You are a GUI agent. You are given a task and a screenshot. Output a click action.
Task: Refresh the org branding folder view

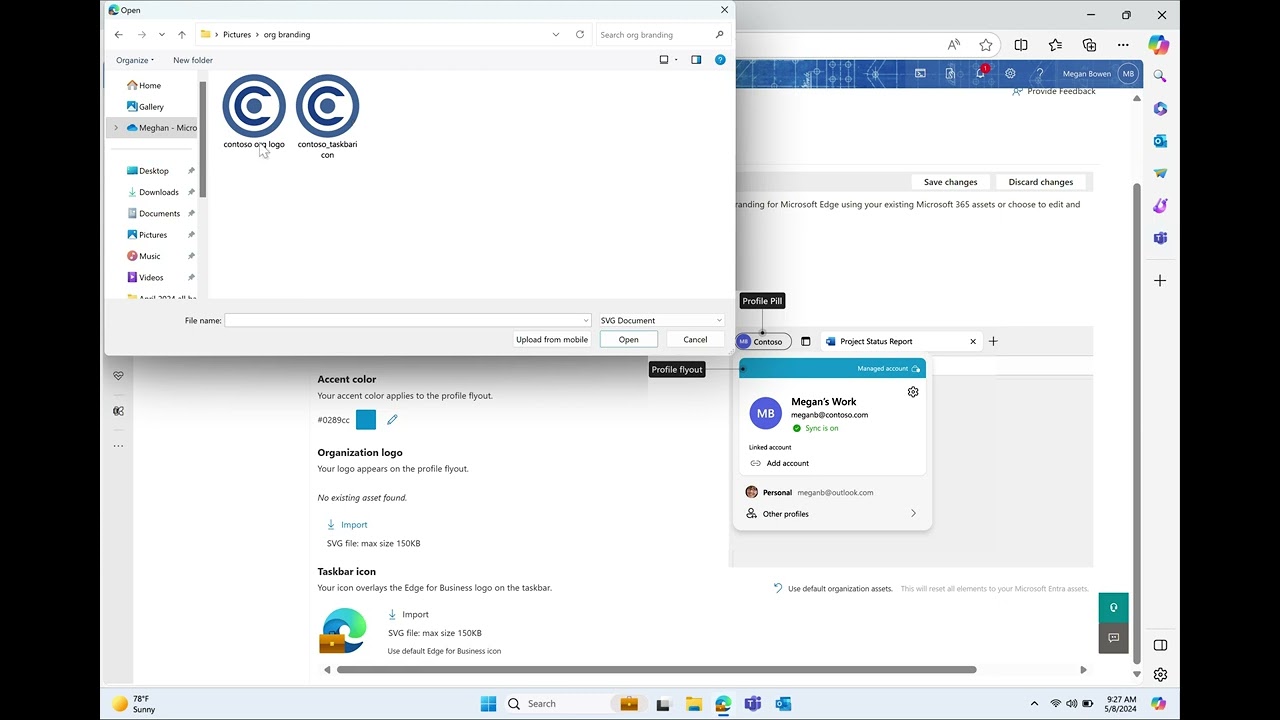coord(579,34)
